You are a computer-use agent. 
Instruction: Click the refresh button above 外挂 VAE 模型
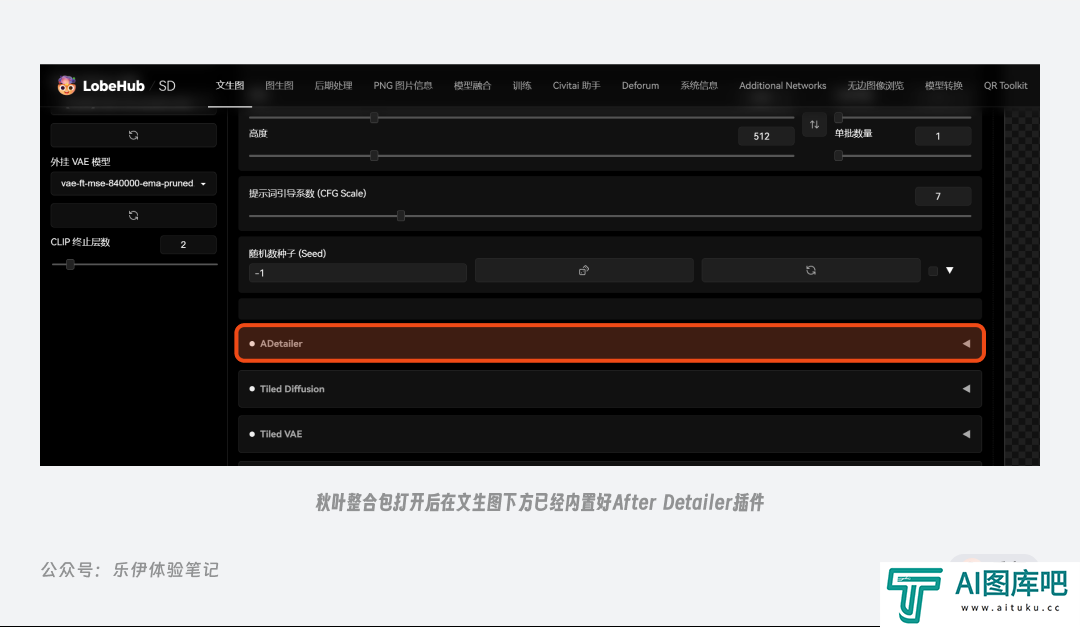(133, 135)
